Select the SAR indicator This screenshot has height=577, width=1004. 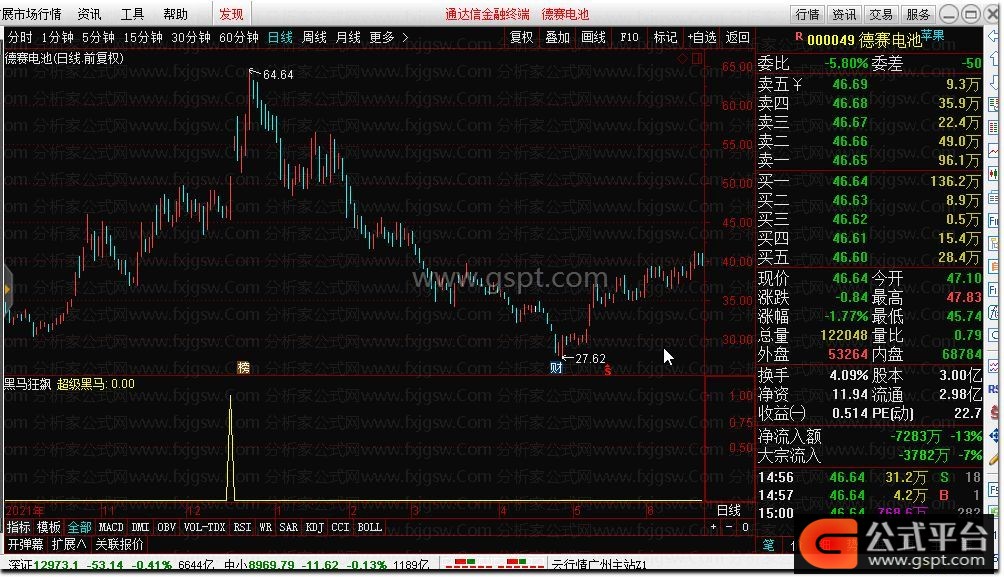pos(289,527)
